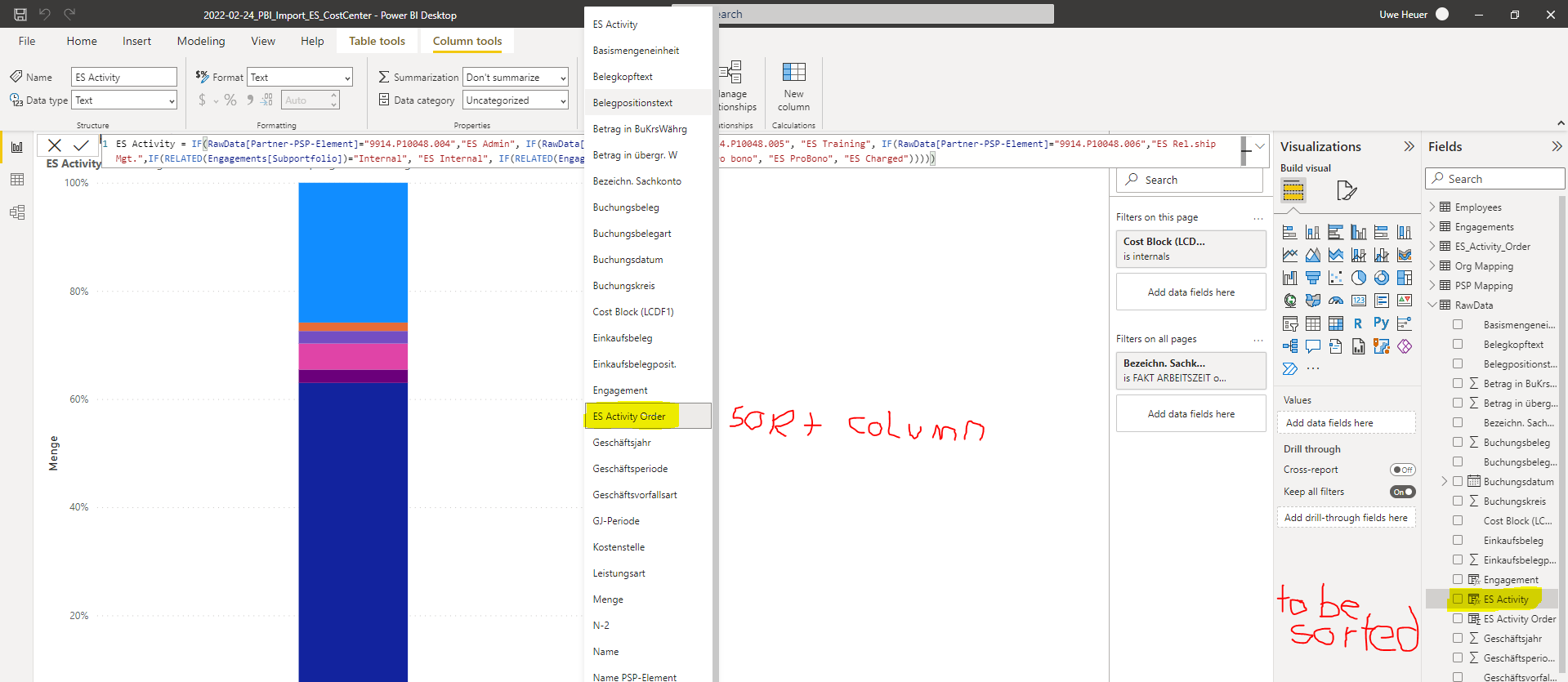Select the donut chart visualization
Viewport: 1568px width, 682px height.
(1381, 278)
